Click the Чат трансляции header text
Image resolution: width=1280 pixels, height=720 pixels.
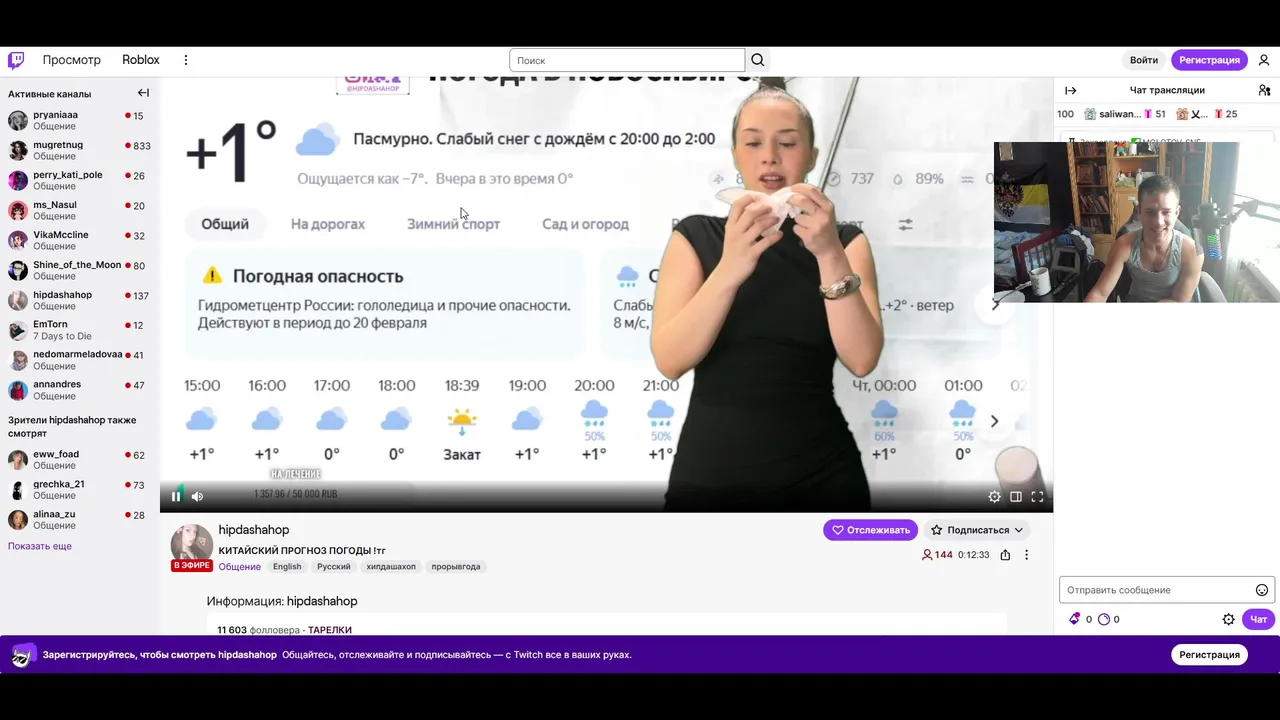point(1167,90)
